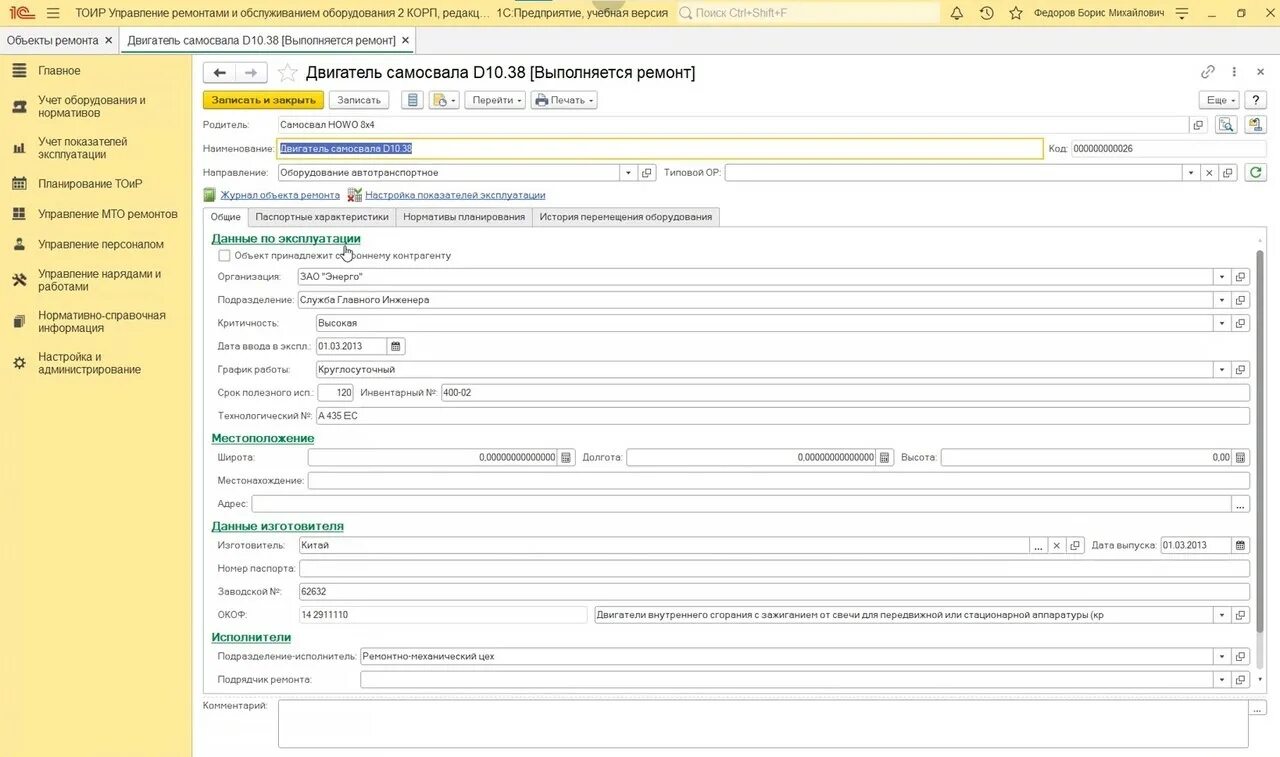Open the Печать dropdown menu
Viewport: 1280px width, 757px height.
coord(564,100)
